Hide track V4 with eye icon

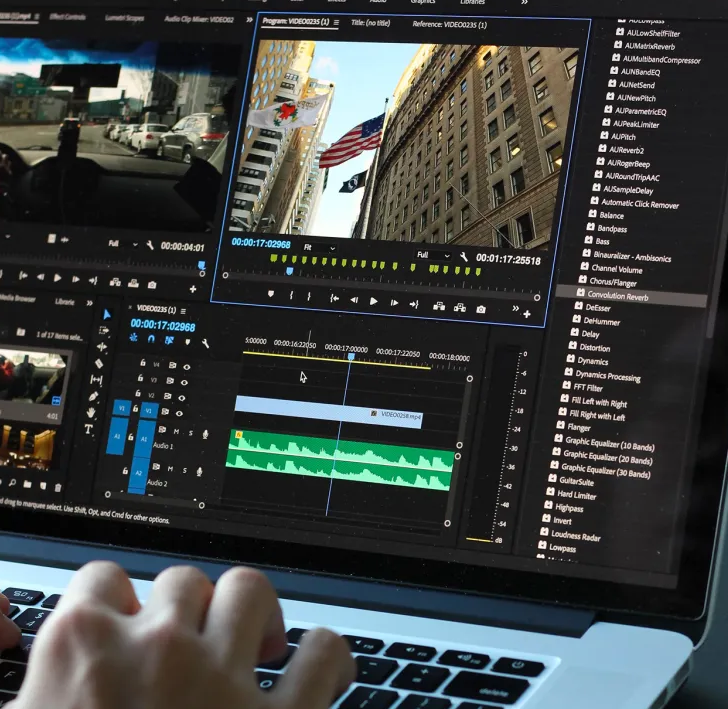(x=187, y=367)
